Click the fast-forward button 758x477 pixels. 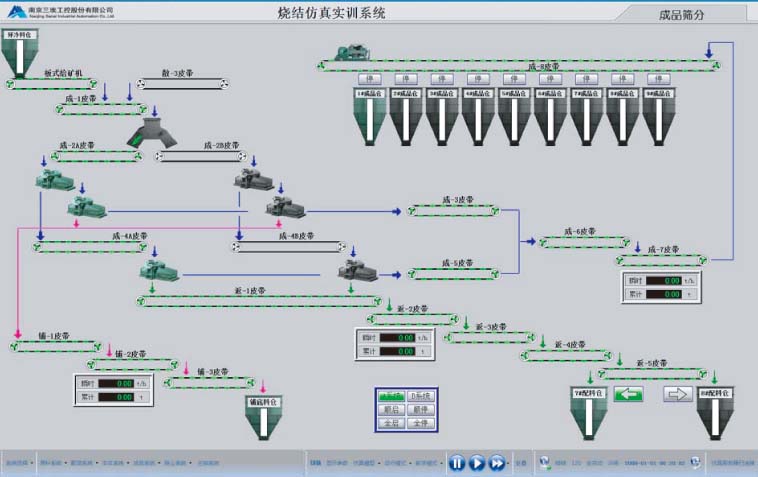(x=497, y=463)
